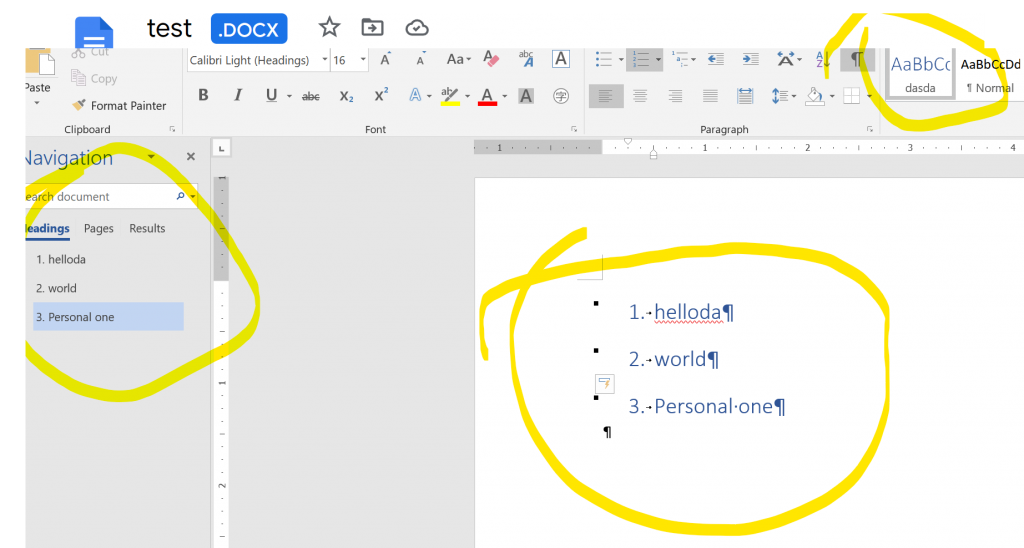
Task: Apply the dasda style
Action: click(x=920, y=74)
